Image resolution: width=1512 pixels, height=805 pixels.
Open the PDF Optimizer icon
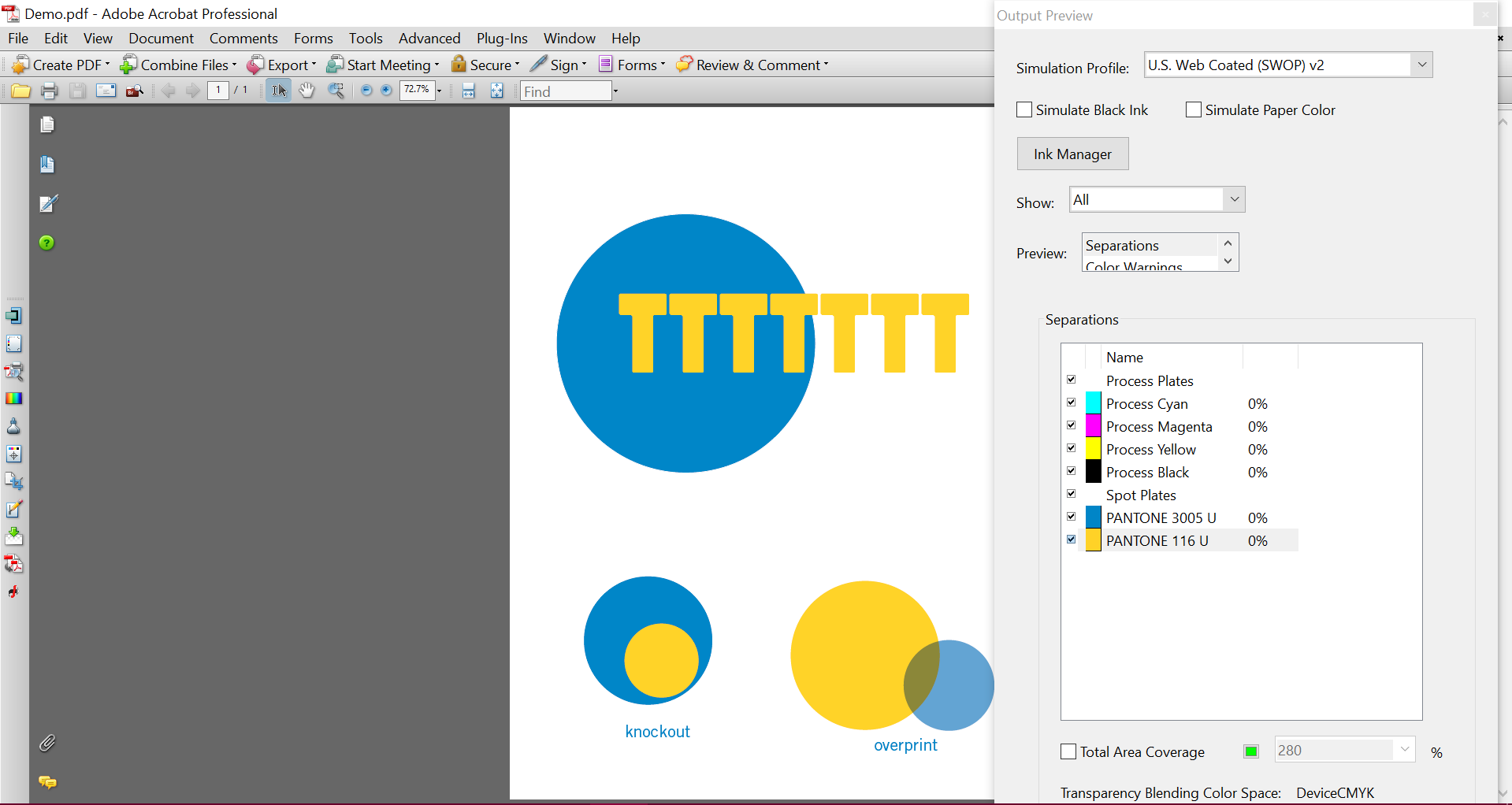pos(13,564)
